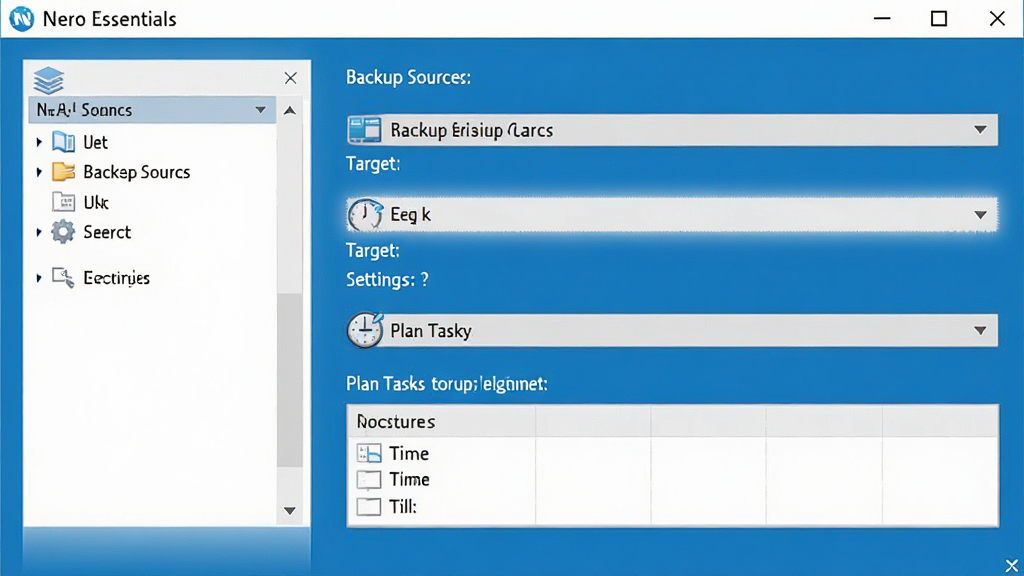Click the icon beside Ukc
Image resolution: width=1024 pixels, height=576 pixels.
63,202
